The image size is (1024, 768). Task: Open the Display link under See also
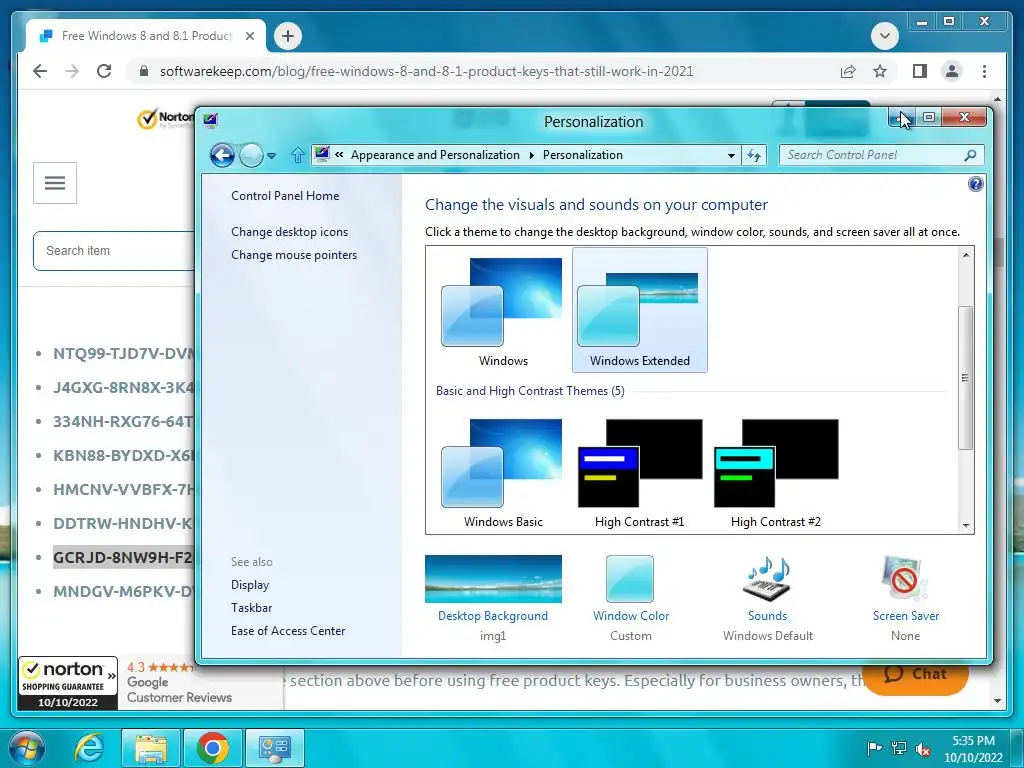tap(250, 585)
